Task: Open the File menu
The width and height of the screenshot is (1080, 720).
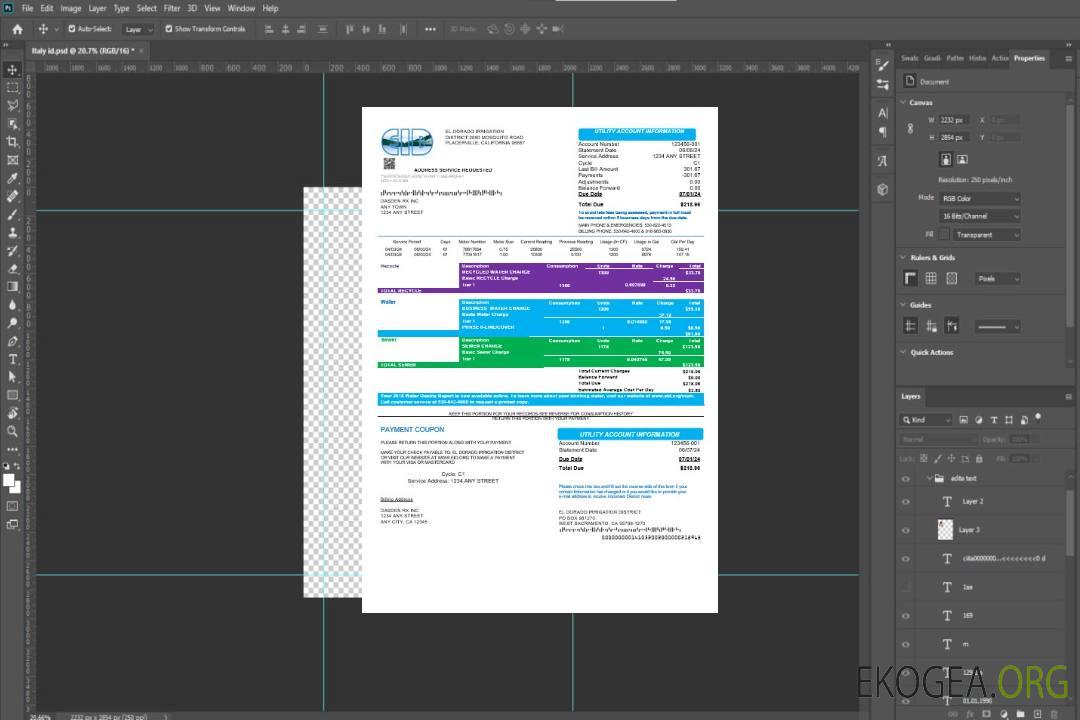Action: [x=28, y=8]
